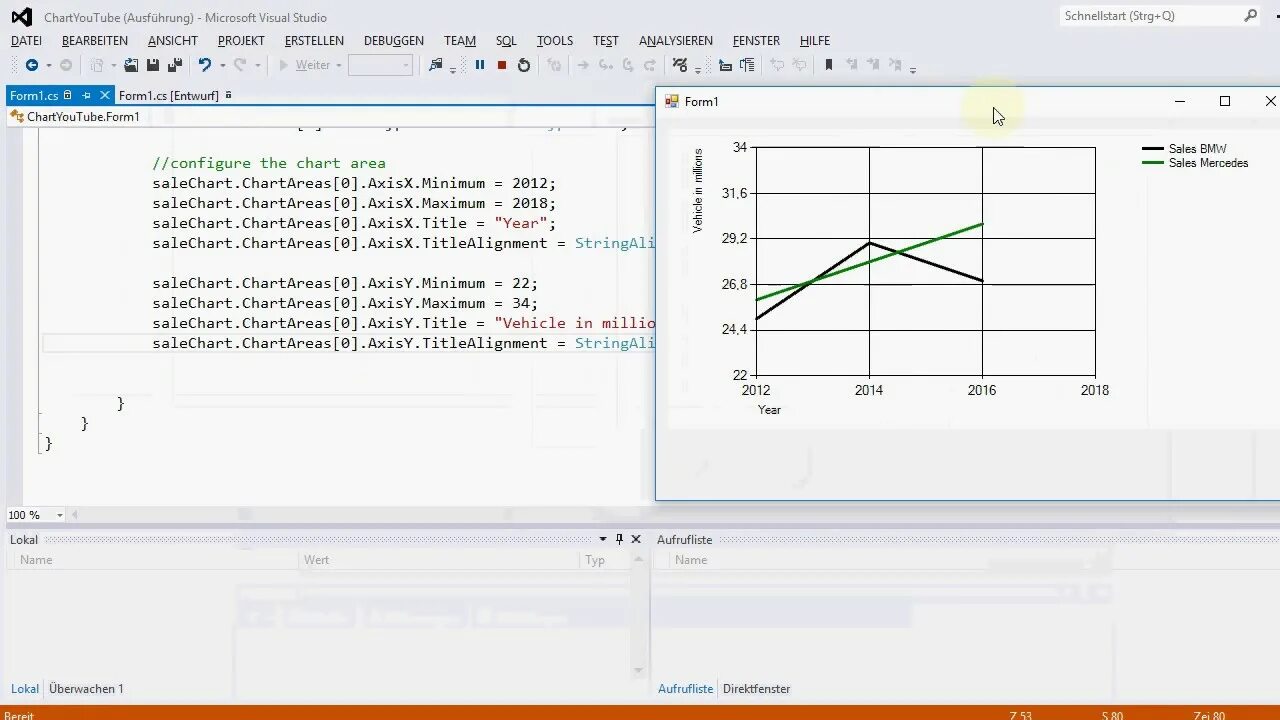Switch to the Lokal bottom tab
The image size is (1280, 720).
[25, 689]
